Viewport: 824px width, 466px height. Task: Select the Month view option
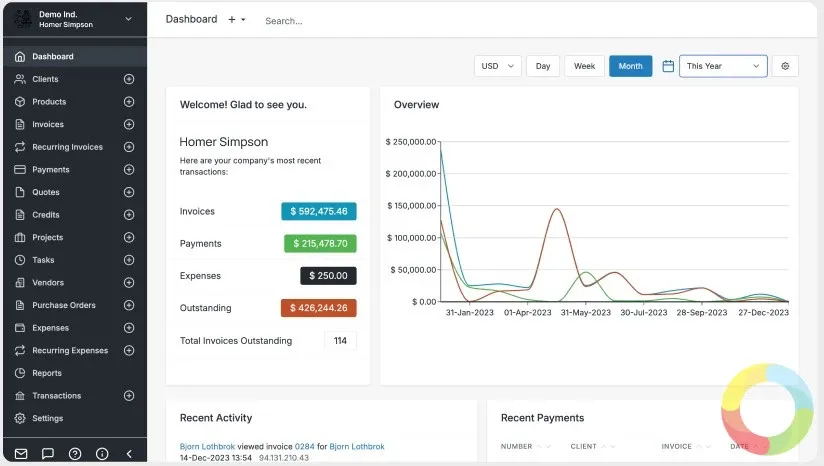coord(631,66)
